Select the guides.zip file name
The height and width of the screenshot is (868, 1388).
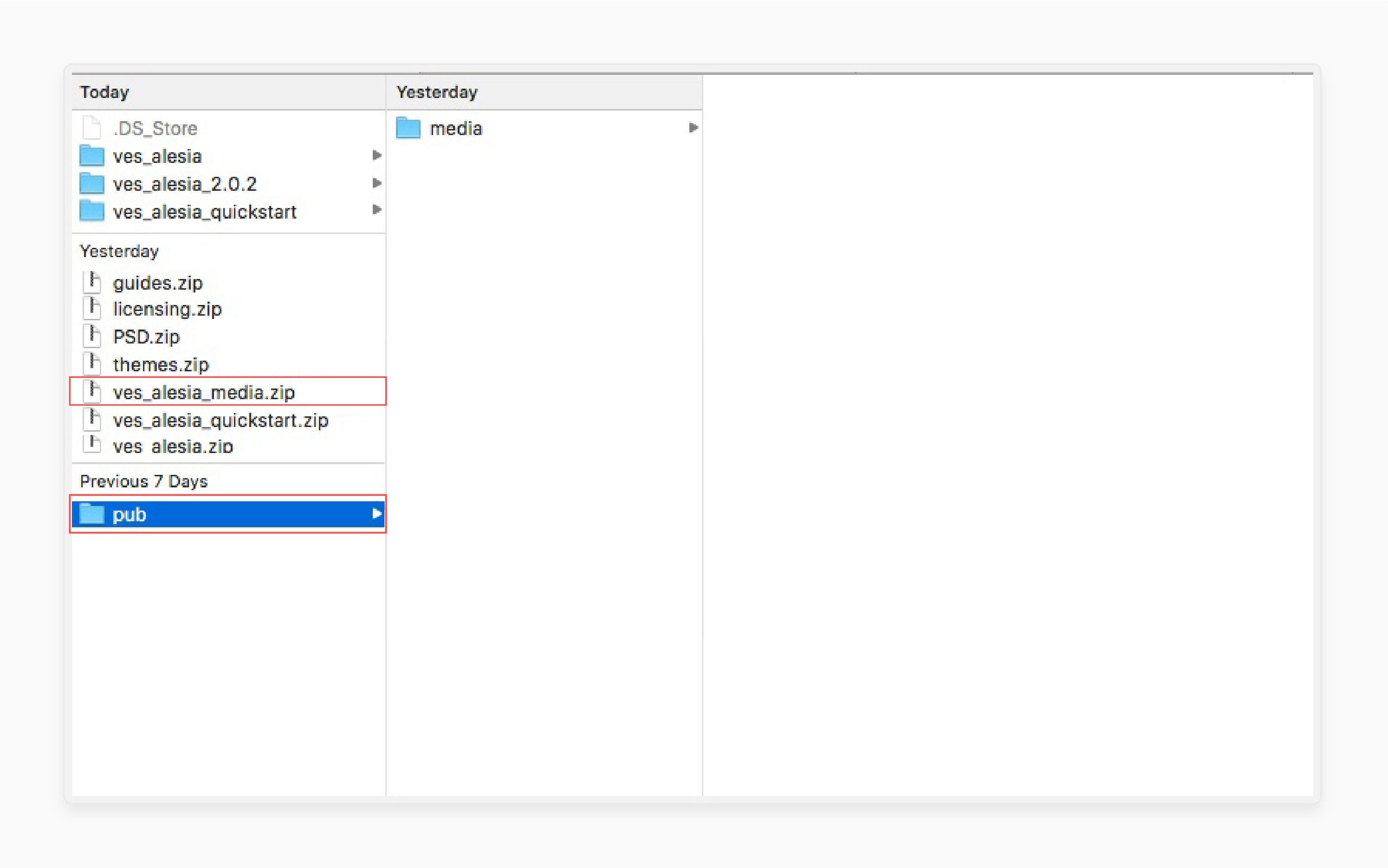158,283
